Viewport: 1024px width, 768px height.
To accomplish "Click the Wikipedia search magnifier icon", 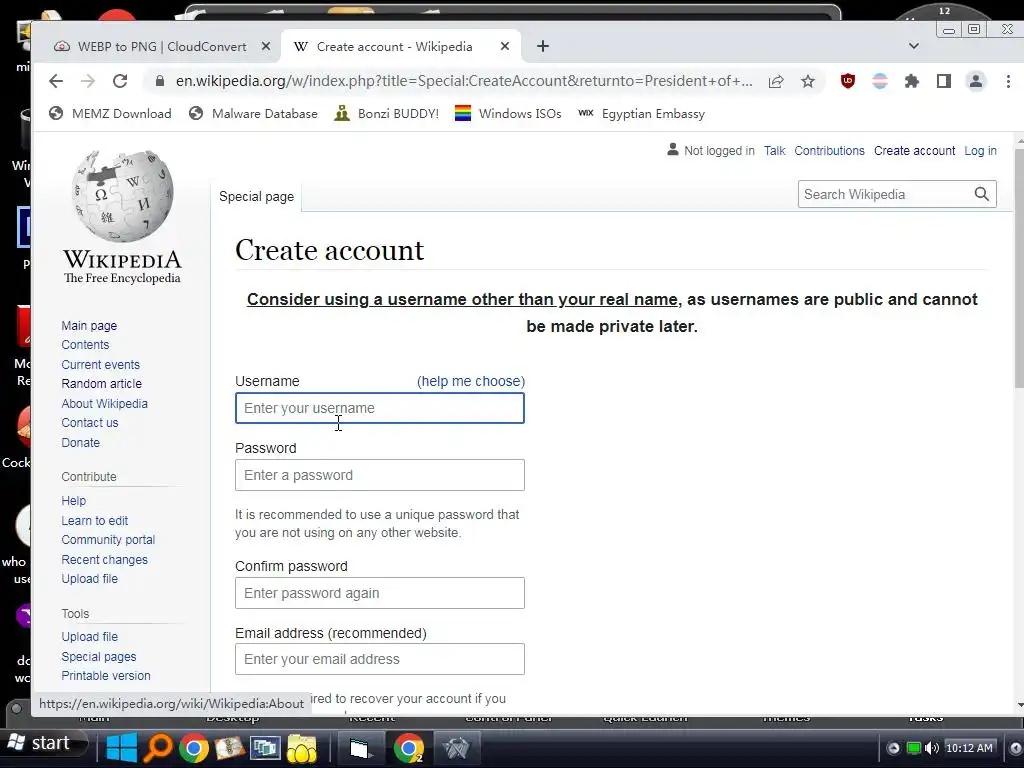I will [982, 194].
